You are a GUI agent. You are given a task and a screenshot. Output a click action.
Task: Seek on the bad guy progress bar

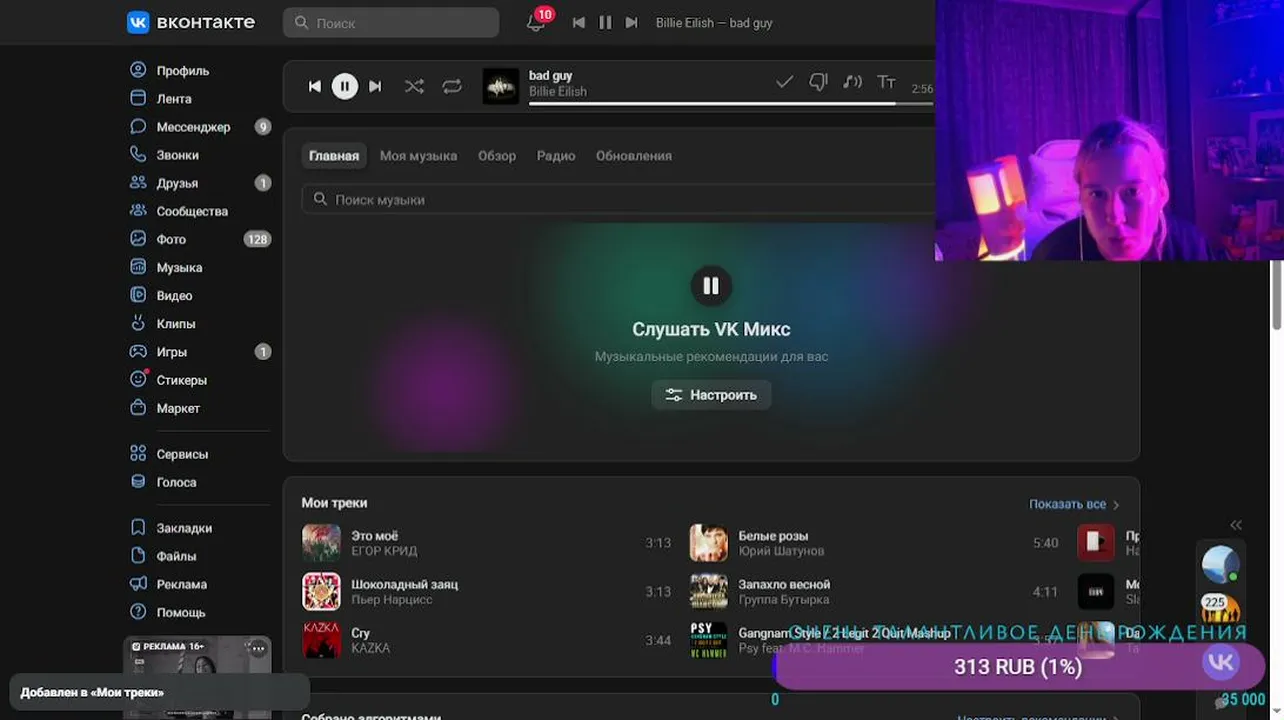click(x=731, y=103)
